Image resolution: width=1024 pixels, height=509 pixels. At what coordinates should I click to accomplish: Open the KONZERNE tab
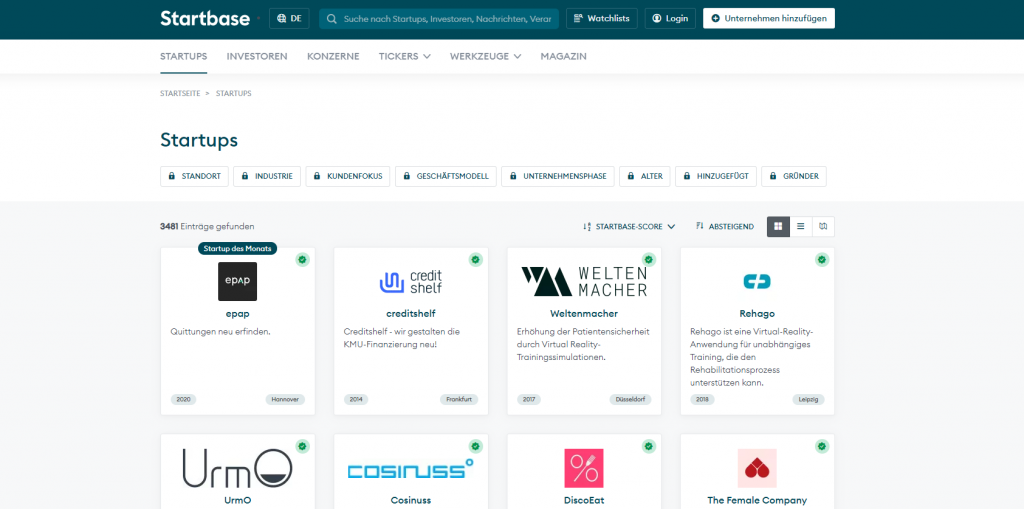[333, 56]
